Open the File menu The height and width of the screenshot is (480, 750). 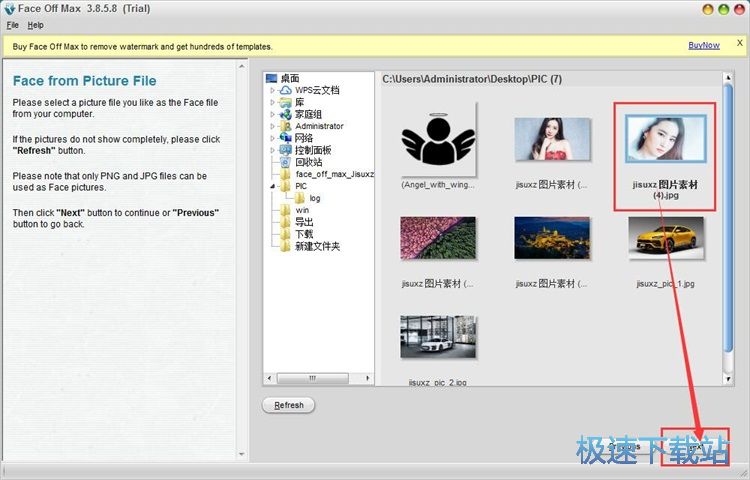12,25
